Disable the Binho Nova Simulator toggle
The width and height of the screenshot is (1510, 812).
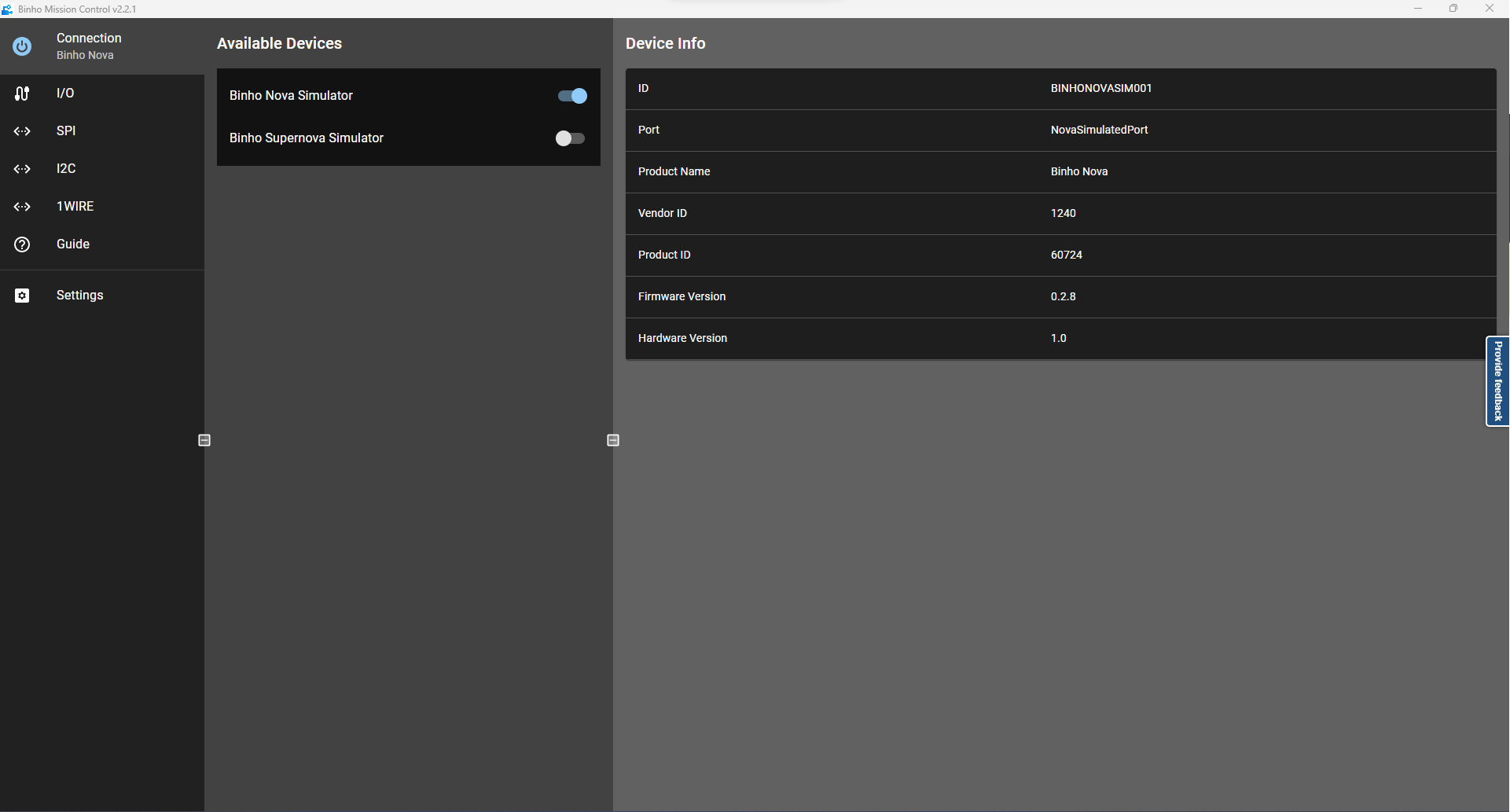pos(572,96)
